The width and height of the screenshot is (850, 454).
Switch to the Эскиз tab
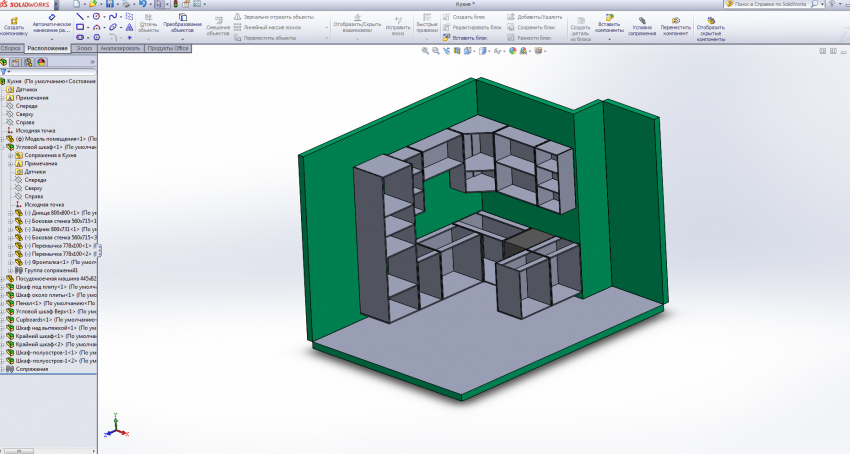click(84, 48)
